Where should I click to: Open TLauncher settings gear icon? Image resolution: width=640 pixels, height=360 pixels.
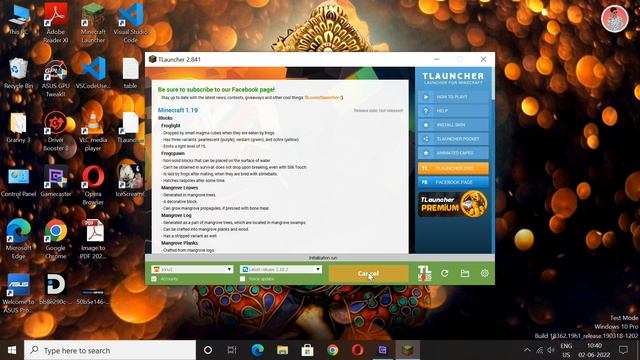click(x=484, y=273)
